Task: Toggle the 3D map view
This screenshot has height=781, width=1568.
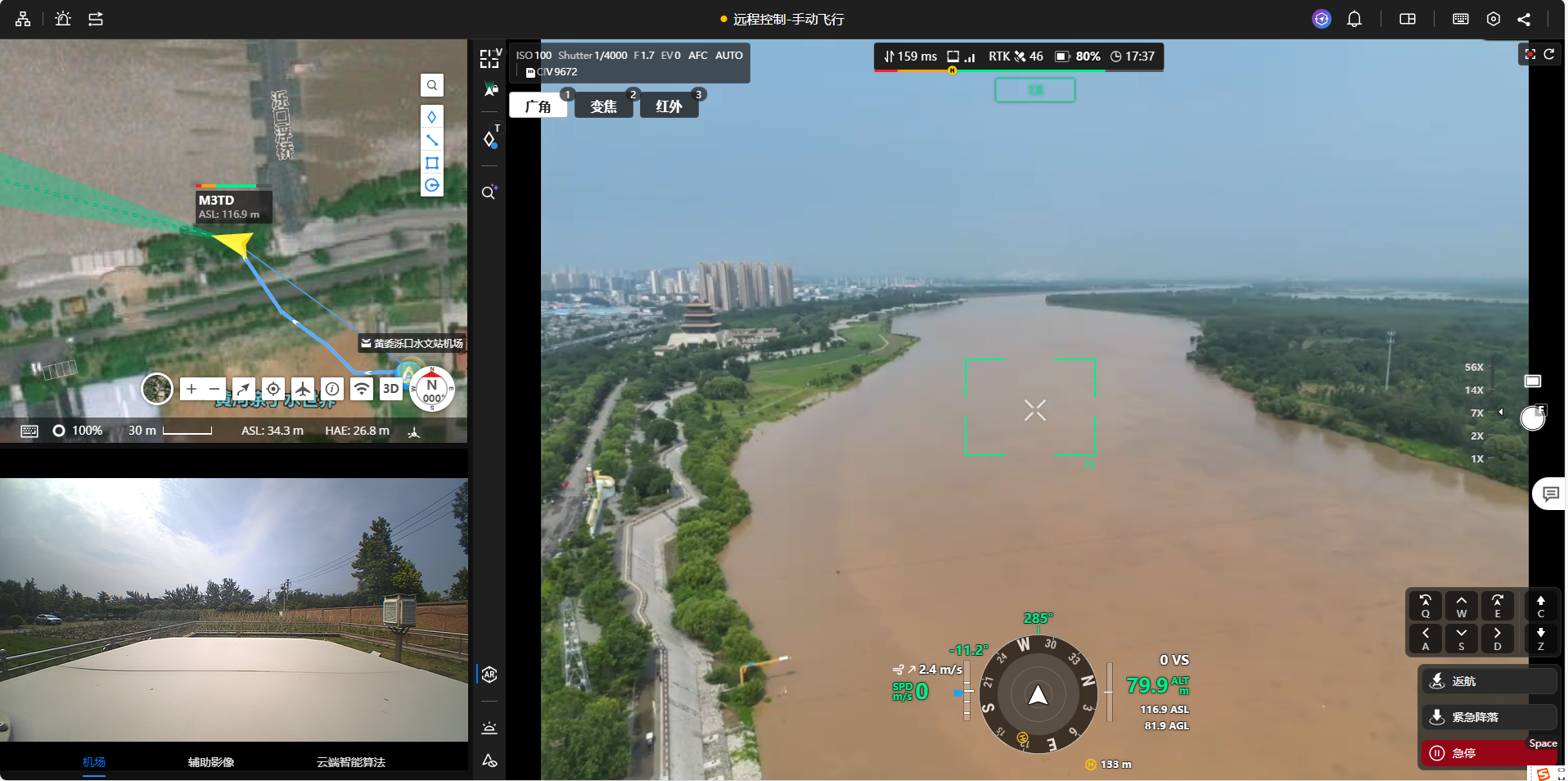Action: point(391,389)
